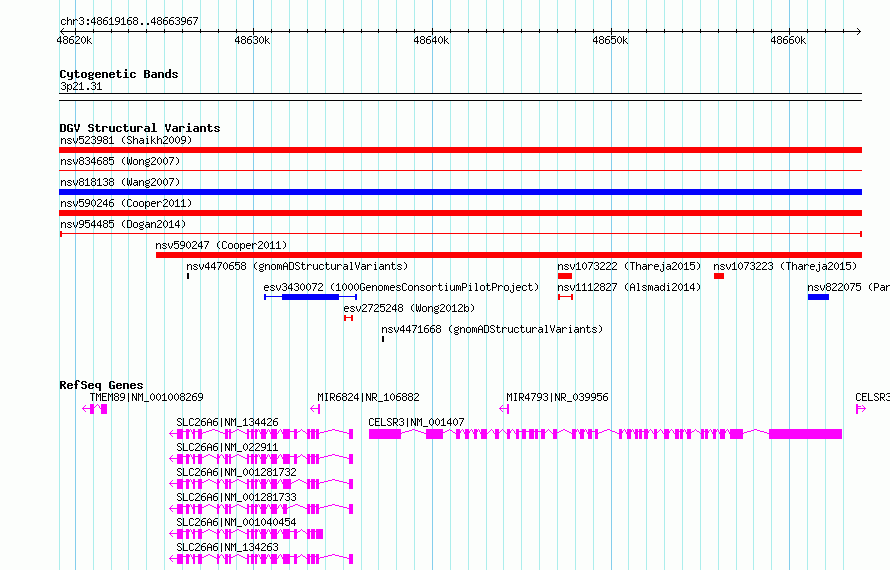
Task: Select the nsv834685 (Wong2007) variant label
Action: click(120, 161)
